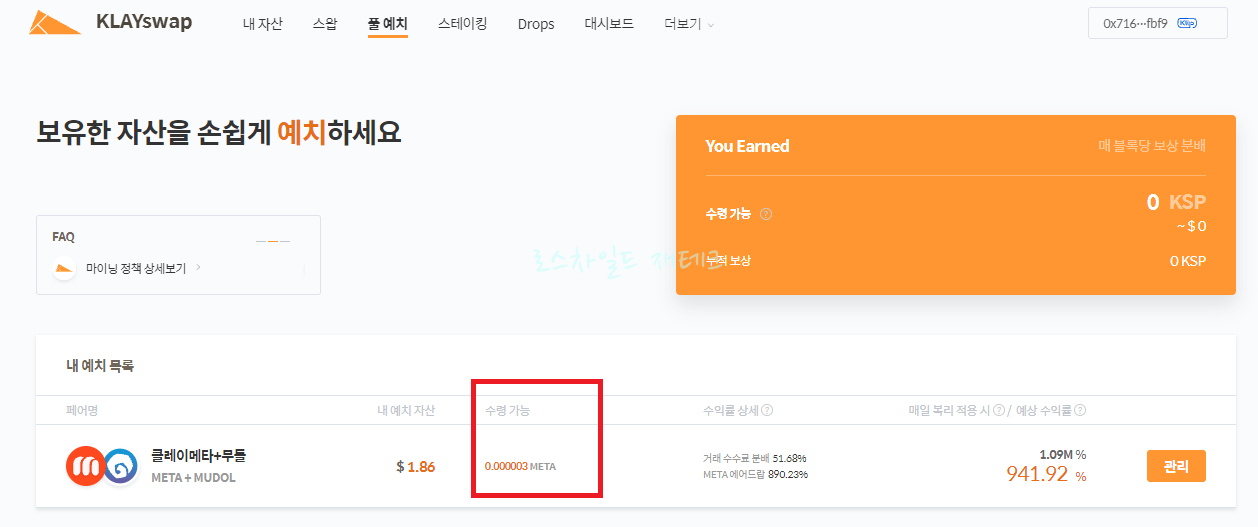1258x527 pixels.
Task: Click the Klip badge in wallet button
Action: click(x=1188, y=23)
